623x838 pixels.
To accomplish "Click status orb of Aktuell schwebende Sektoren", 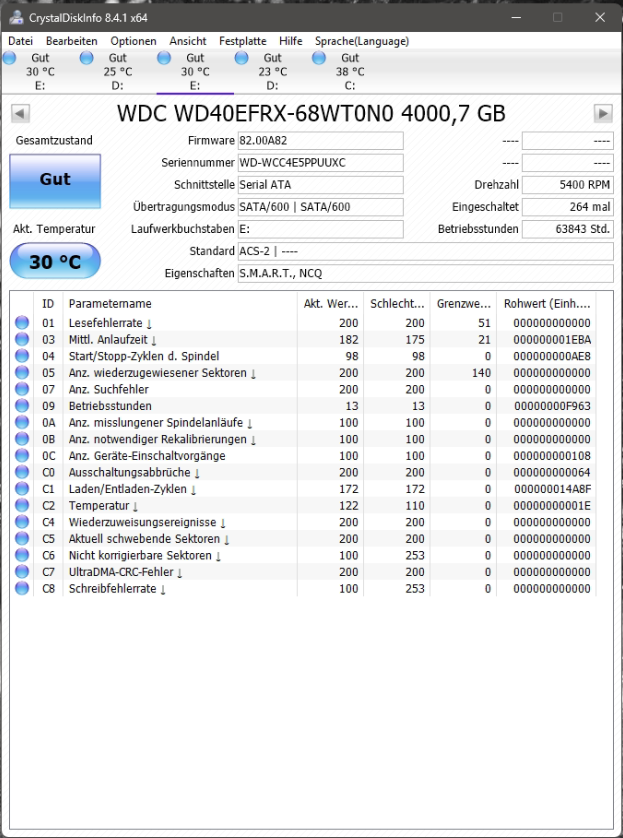I will pos(22,539).
